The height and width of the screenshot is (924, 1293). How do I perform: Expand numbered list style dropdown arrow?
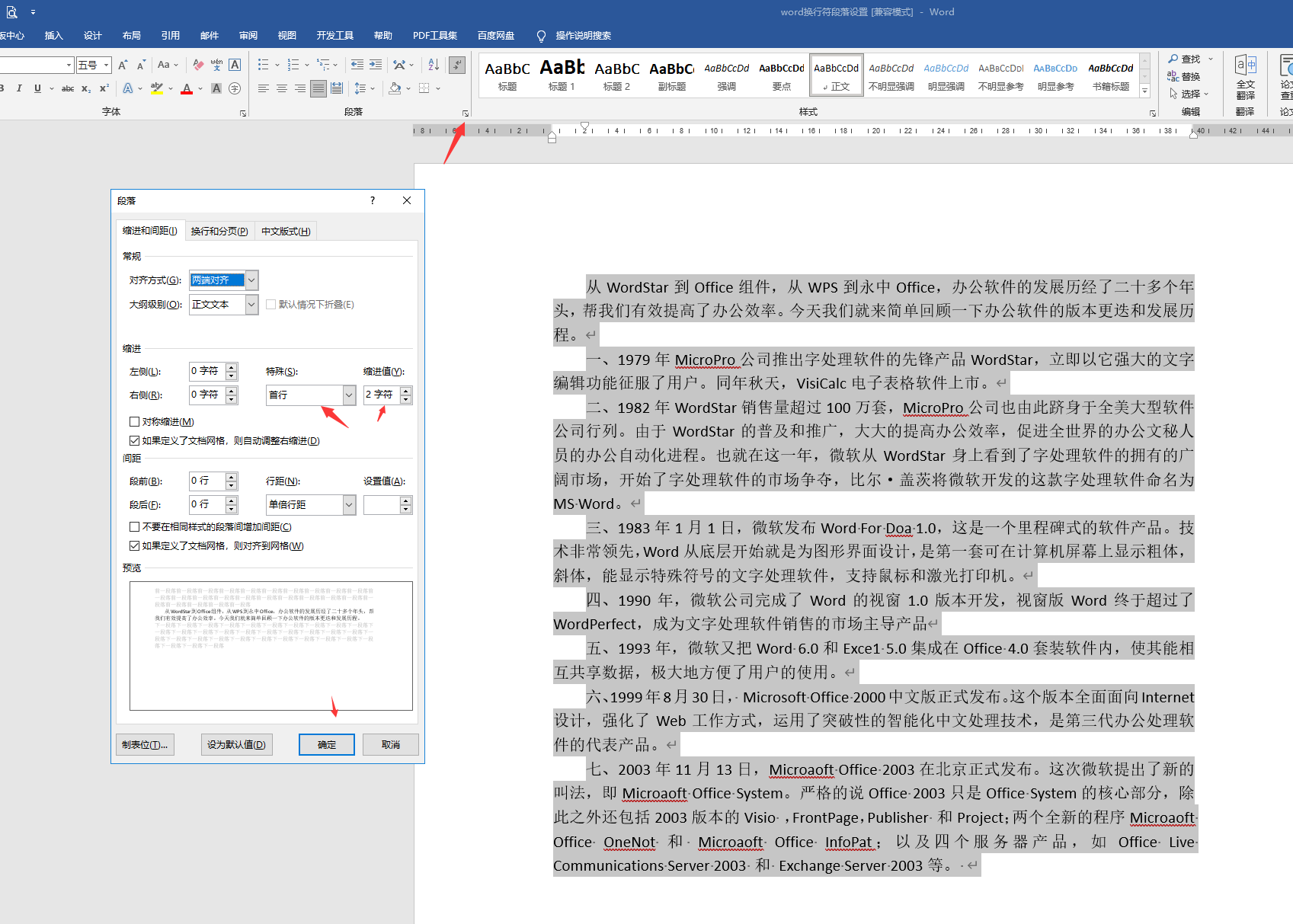click(x=307, y=65)
